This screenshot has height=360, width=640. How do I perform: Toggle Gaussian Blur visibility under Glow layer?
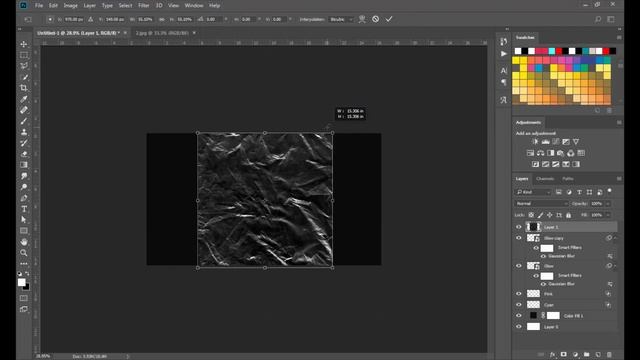click(543, 284)
